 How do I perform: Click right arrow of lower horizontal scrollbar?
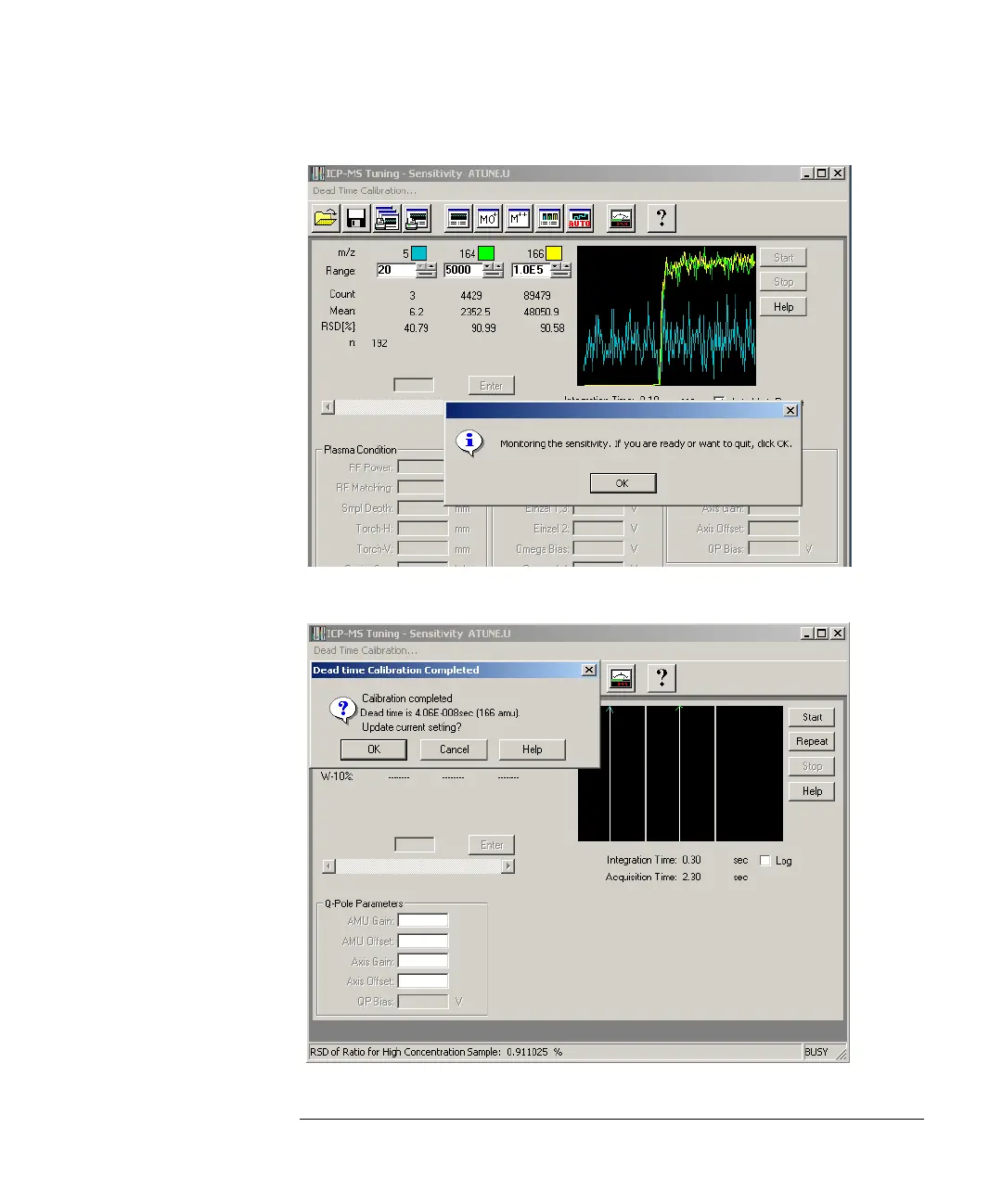[507, 866]
